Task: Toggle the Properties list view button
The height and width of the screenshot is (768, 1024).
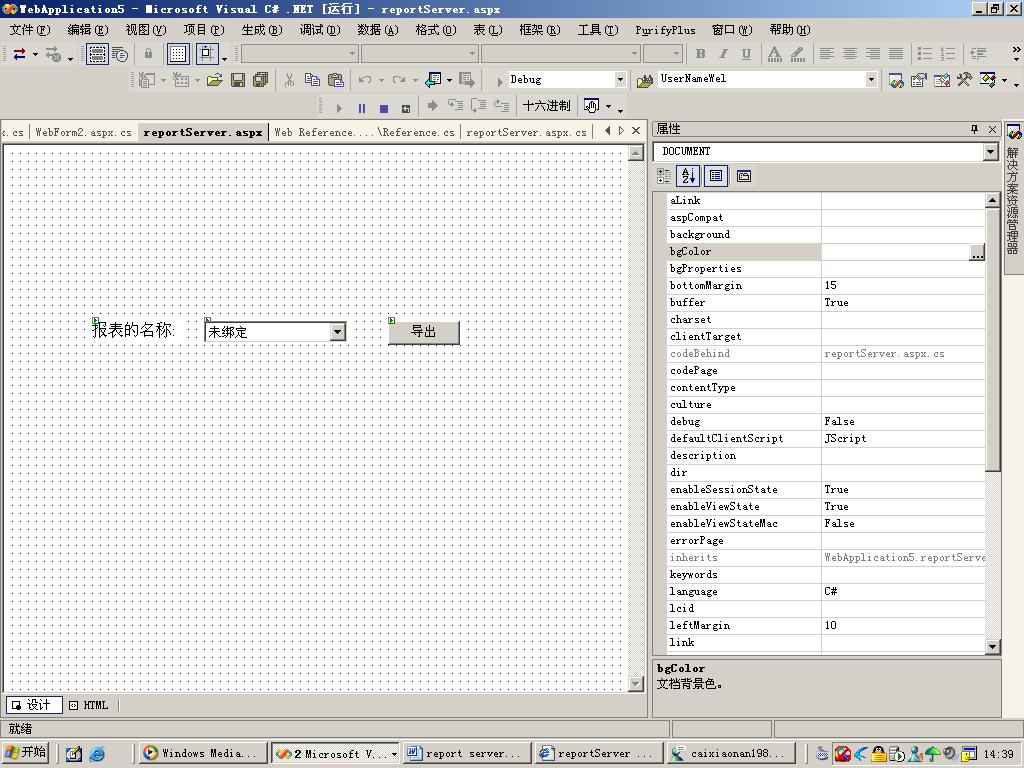Action: click(x=716, y=176)
